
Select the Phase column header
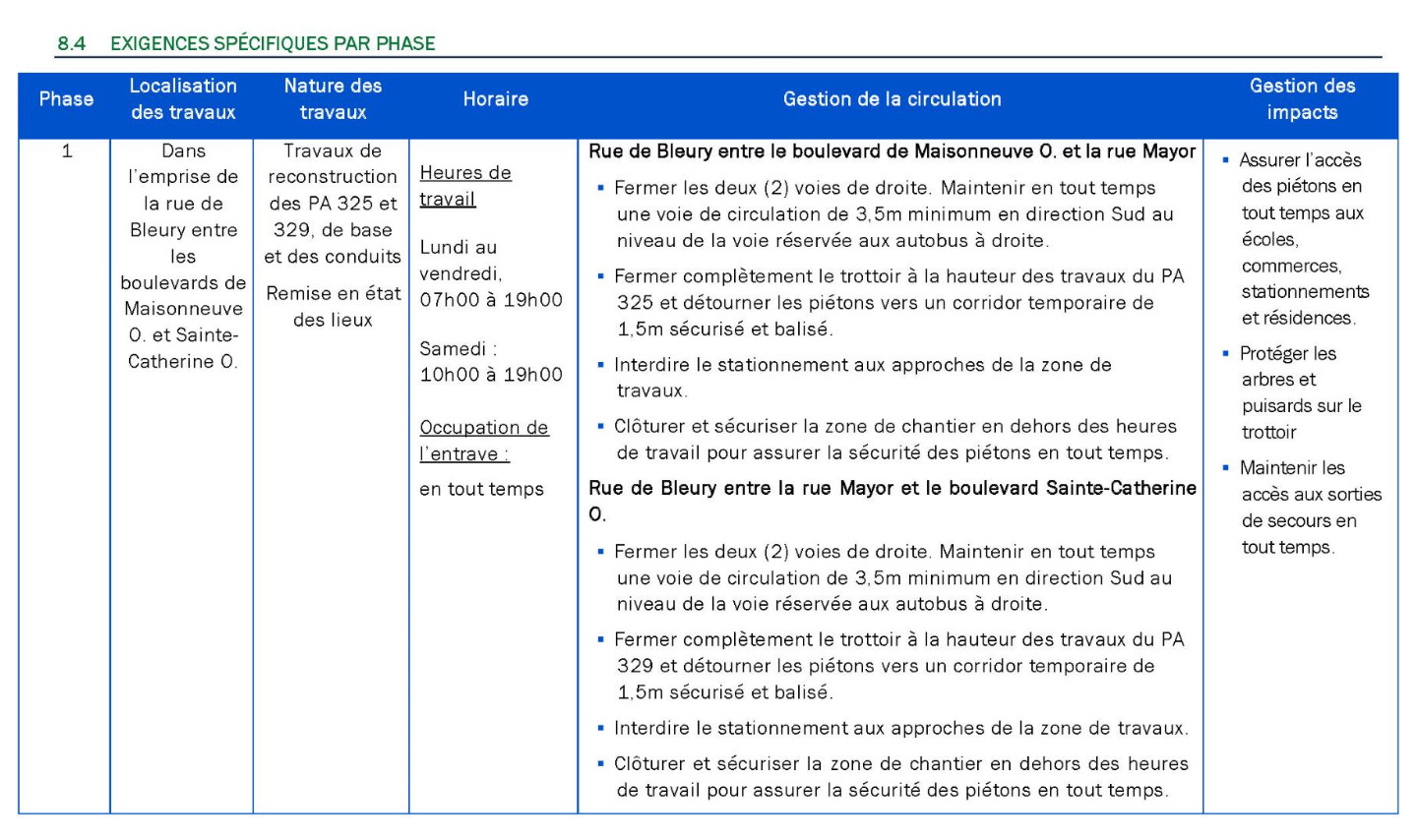point(66,99)
